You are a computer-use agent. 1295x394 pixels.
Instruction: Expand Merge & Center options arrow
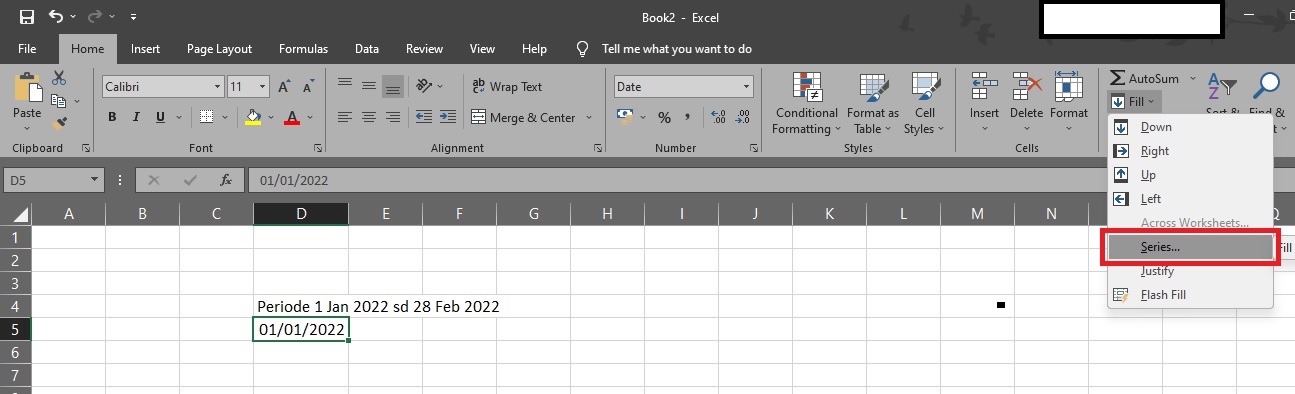(x=589, y=118)
